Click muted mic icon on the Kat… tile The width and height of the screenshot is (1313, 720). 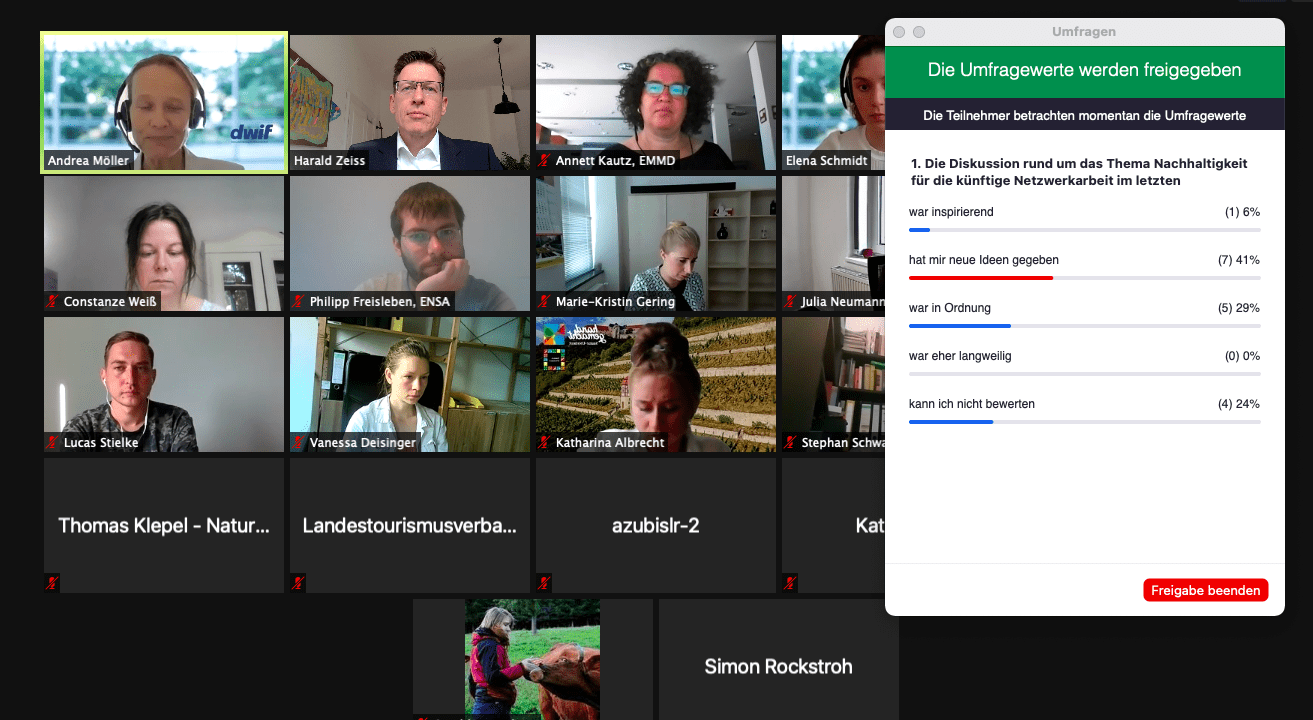click(790, 583)
